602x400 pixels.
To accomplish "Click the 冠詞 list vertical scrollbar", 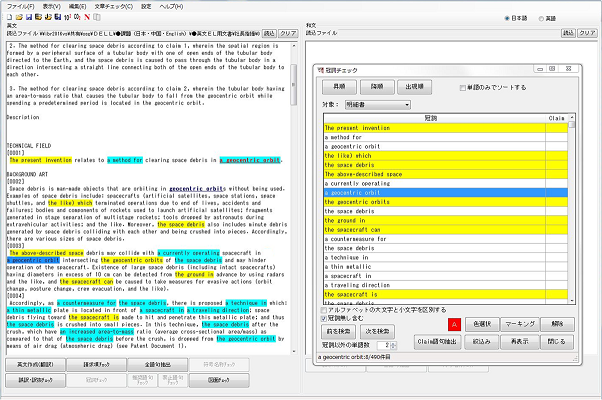I will (x=572, y=209).
